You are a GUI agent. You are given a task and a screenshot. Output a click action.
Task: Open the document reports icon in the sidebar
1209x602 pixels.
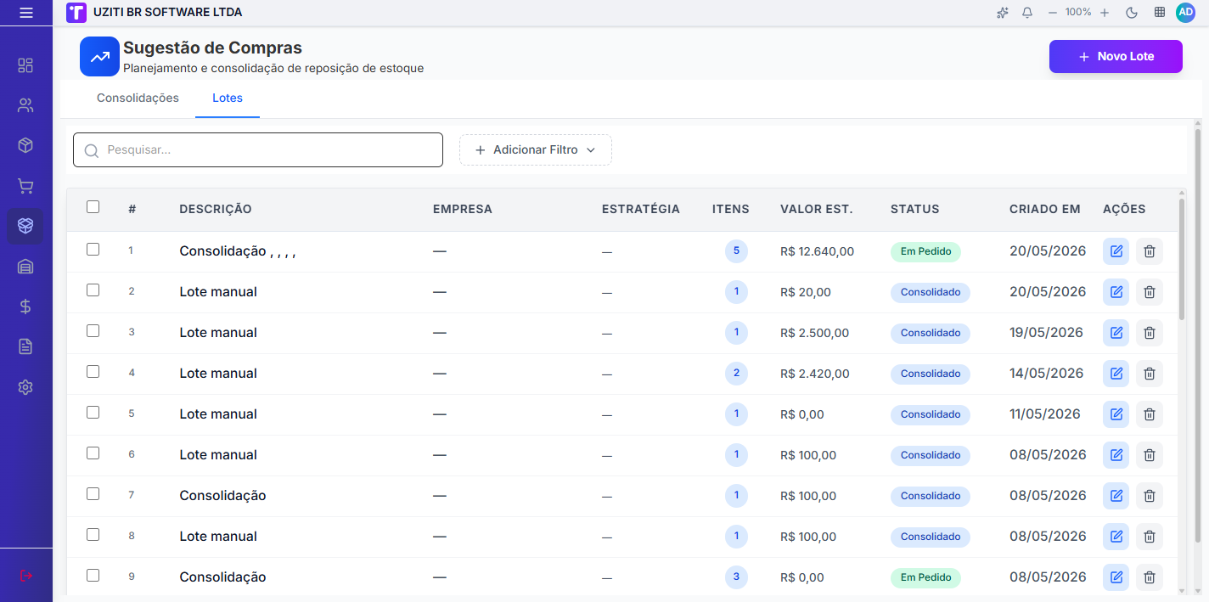coord(26,346)
